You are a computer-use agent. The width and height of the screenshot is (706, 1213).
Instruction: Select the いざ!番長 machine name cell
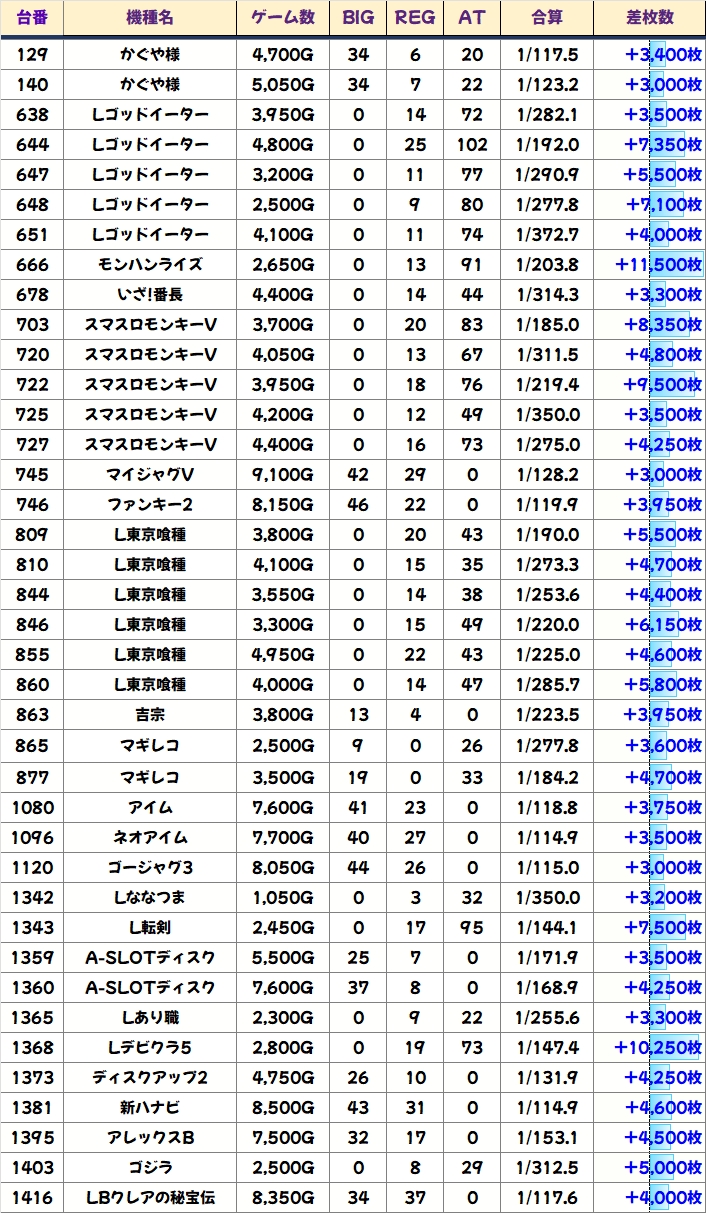(x=150, y=295)
